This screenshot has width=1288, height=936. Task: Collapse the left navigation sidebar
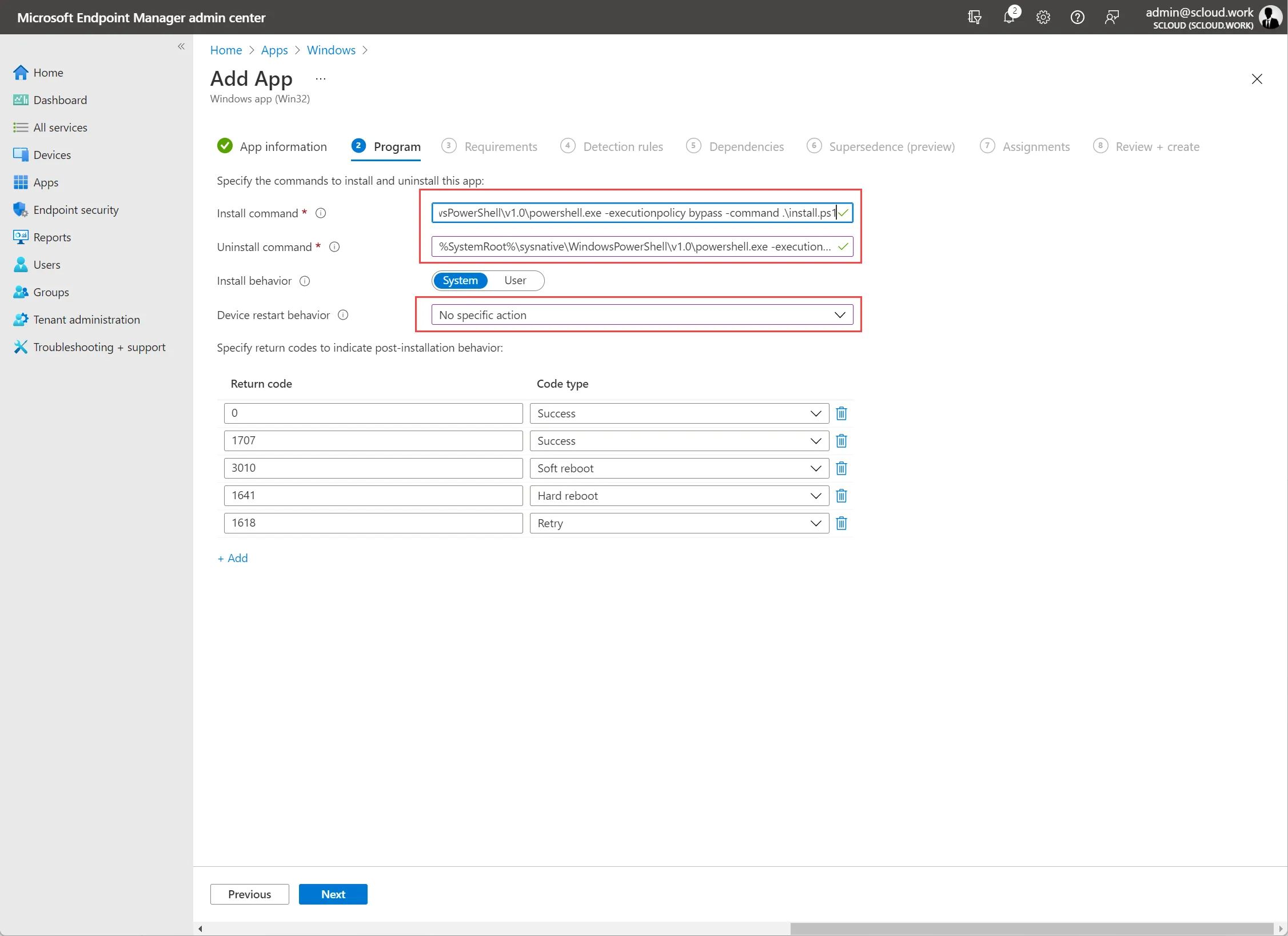click(181, 46)
